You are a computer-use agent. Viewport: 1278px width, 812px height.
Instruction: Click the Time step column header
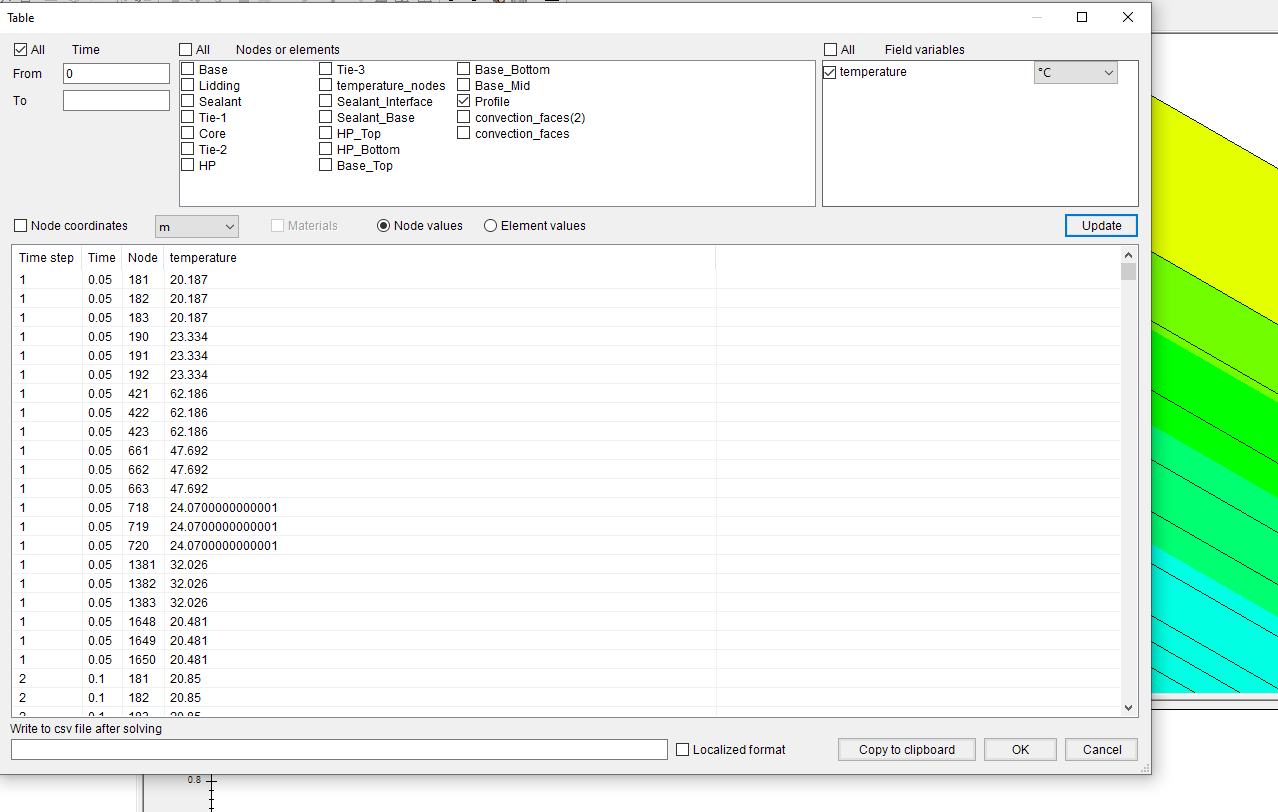tap(47, 258)
